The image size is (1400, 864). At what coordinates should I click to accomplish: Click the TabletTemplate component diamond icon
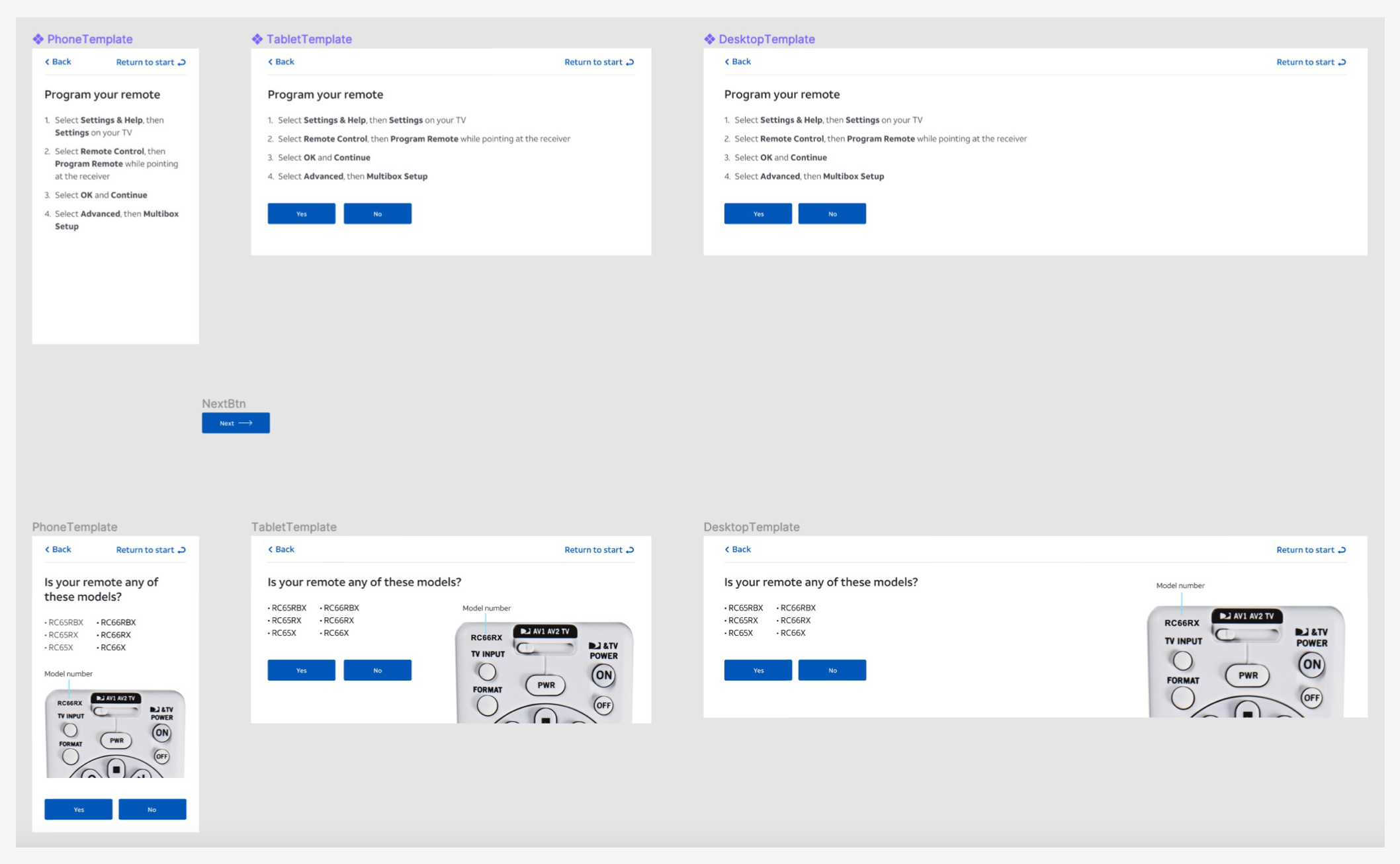click(x=257, y=39)
